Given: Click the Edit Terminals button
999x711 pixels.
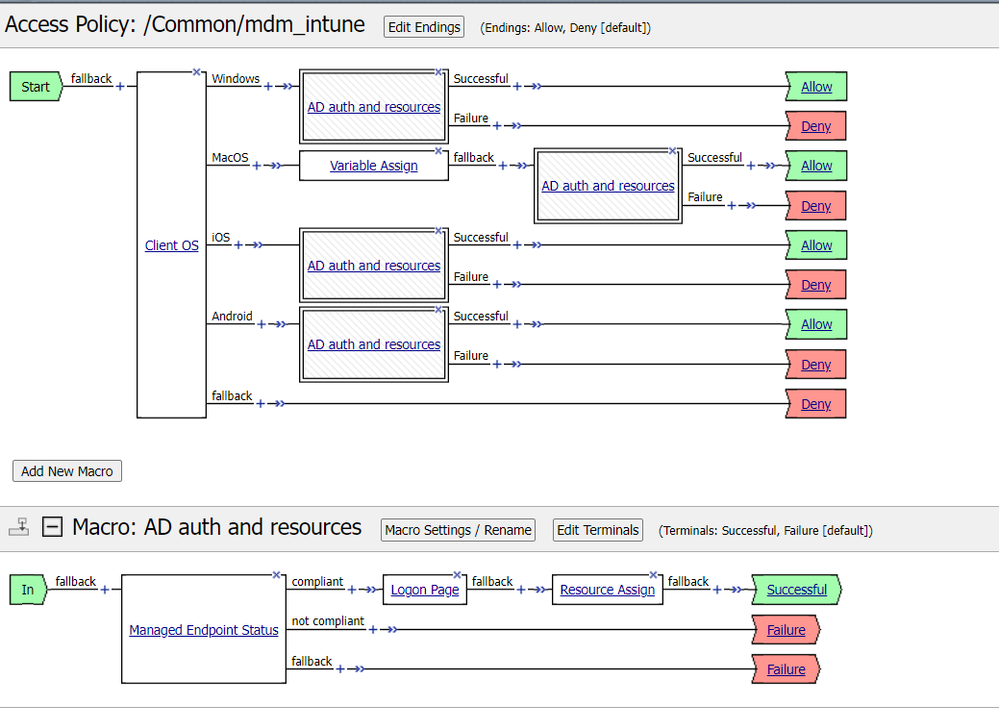Looking at the screenshot, I should point(597,530).
